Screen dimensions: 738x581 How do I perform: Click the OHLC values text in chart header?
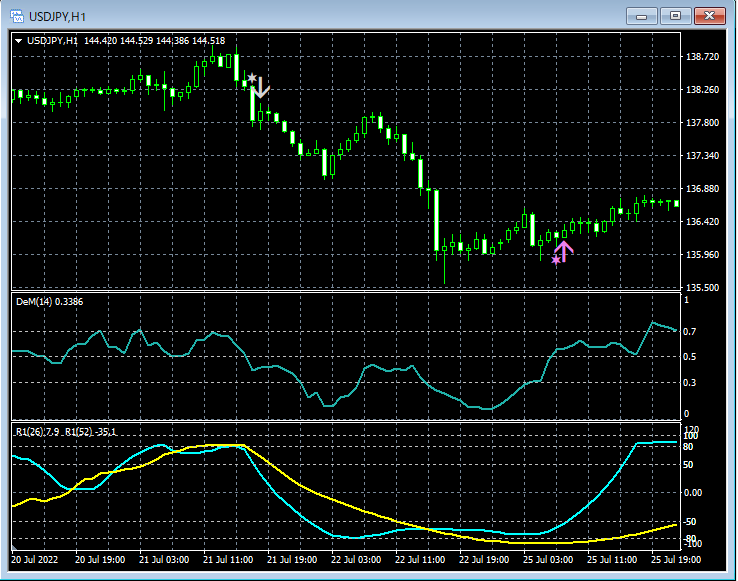point(155,41)
